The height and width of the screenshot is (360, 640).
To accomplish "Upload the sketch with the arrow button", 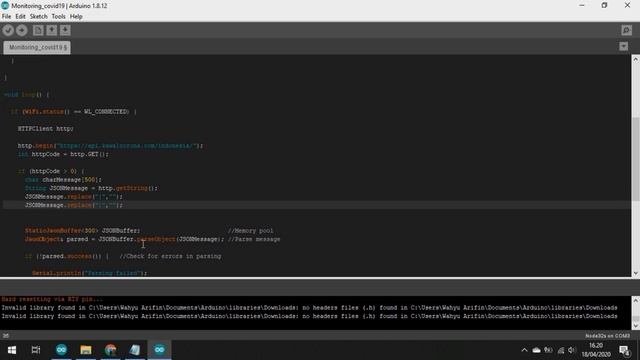I will coord(22,30).
